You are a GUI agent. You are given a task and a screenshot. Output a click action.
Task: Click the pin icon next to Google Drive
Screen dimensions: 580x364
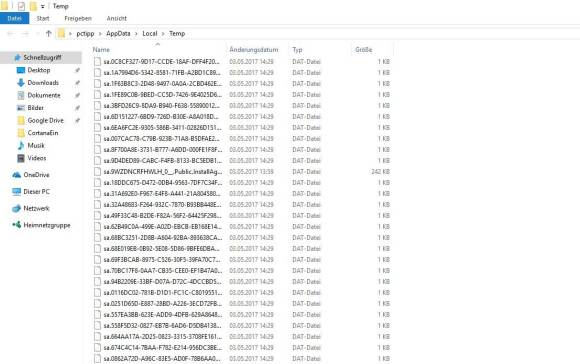click(77, 120)
